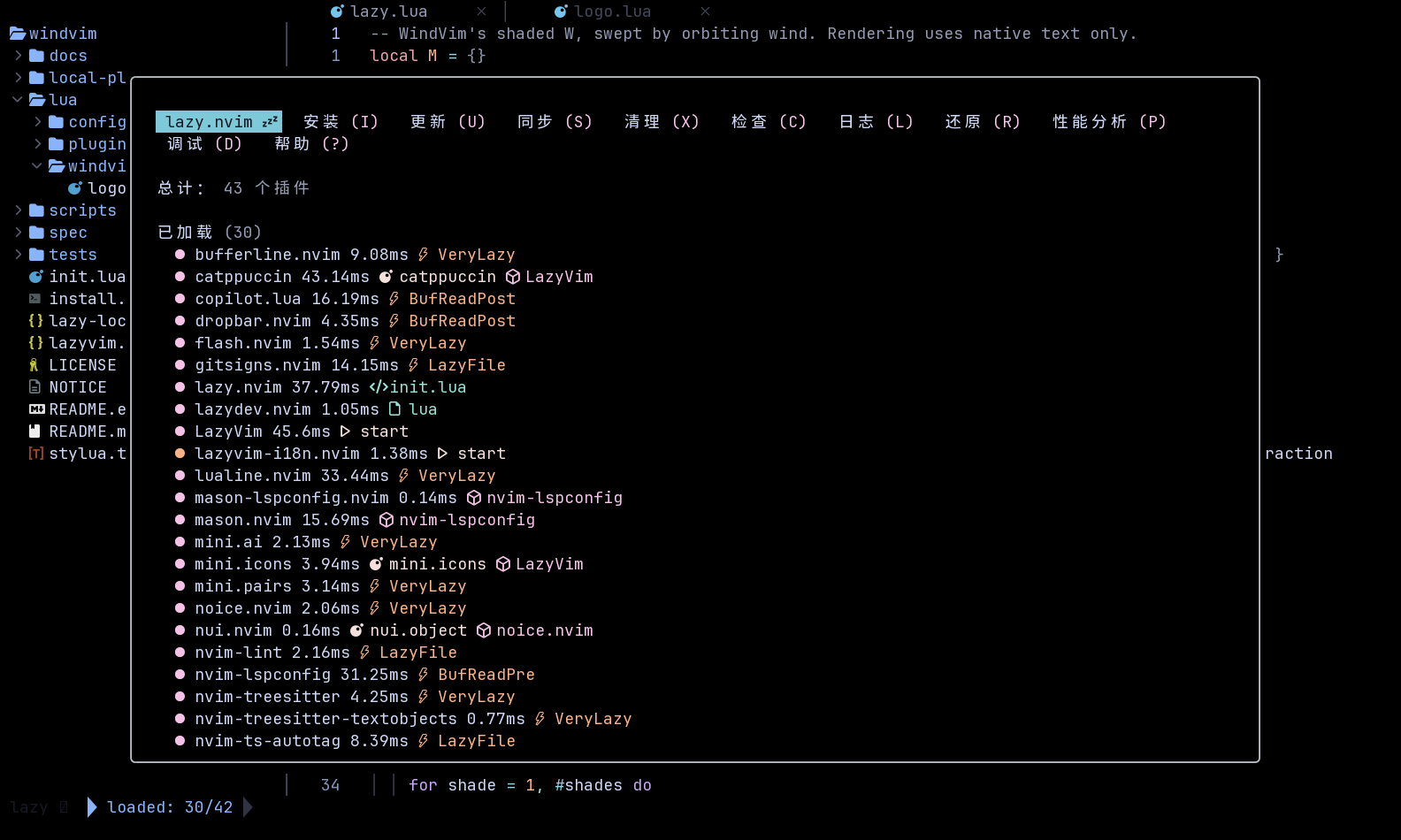Click the Lua file icon beside init.lua

click(x=36, y=277)
